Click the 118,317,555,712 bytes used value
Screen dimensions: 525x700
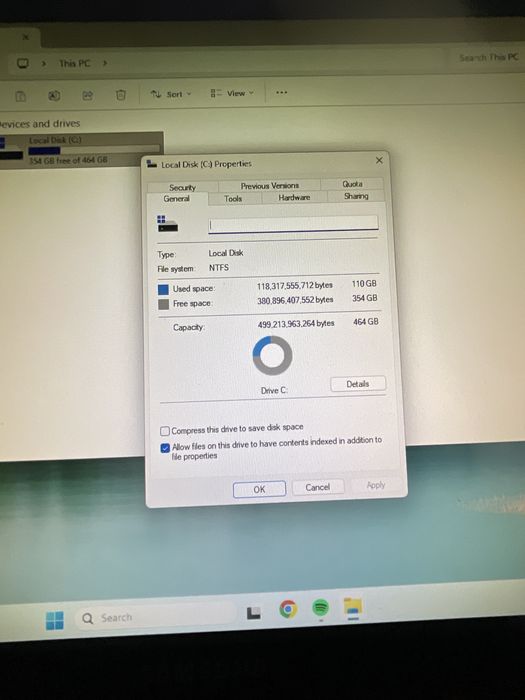click(x=295, y=286)
